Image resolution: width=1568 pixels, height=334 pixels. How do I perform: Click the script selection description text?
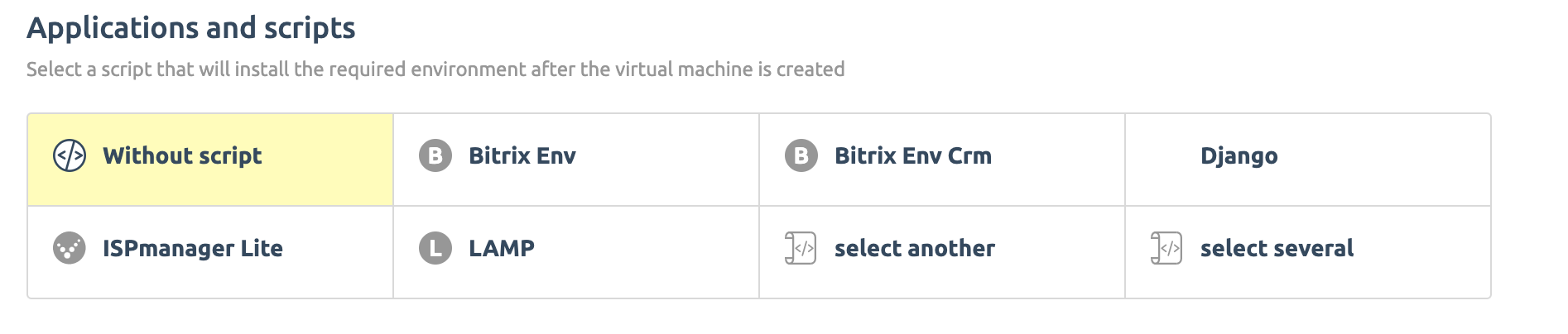point(435,69)
